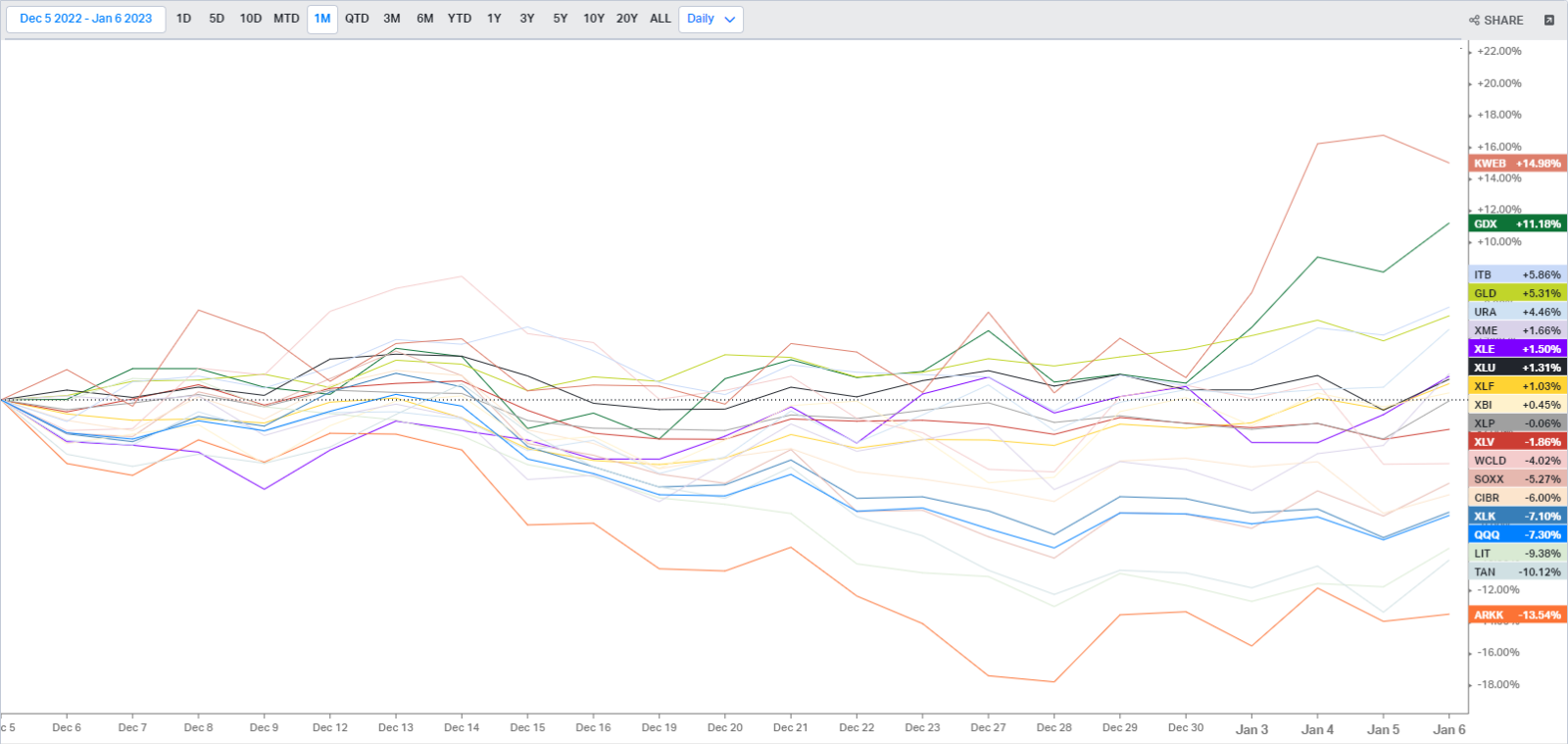This screenshot has width=1568, height=744.
Task: Select the 1M time range
Action: 322,19
